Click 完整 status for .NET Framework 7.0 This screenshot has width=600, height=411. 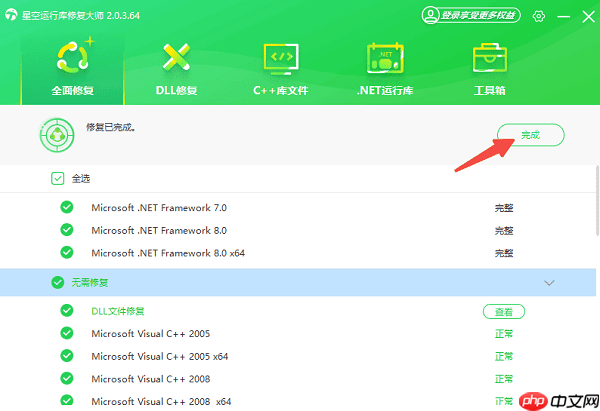[504, 208]
